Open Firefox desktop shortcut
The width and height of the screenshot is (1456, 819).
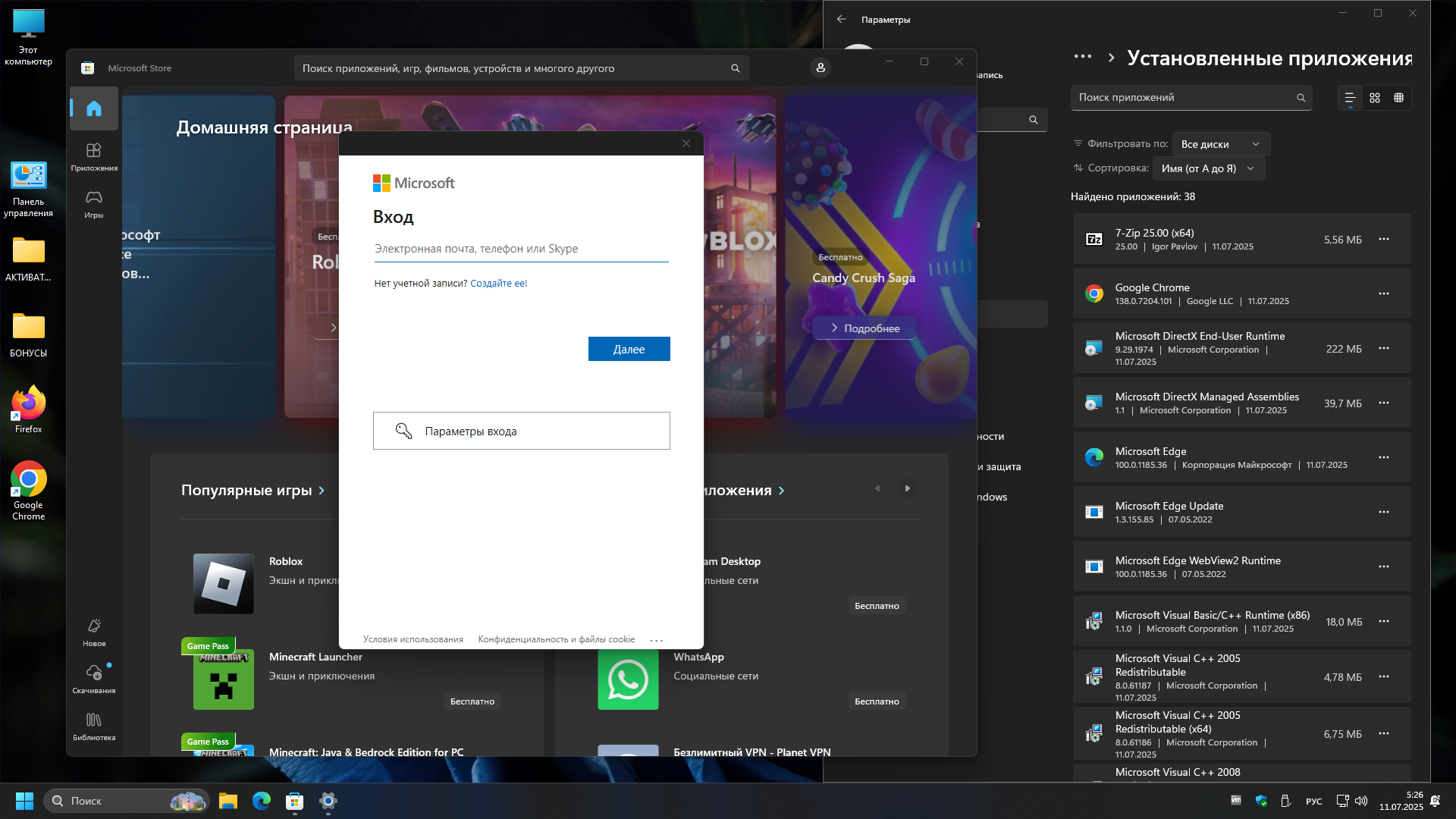pos(29,410)
